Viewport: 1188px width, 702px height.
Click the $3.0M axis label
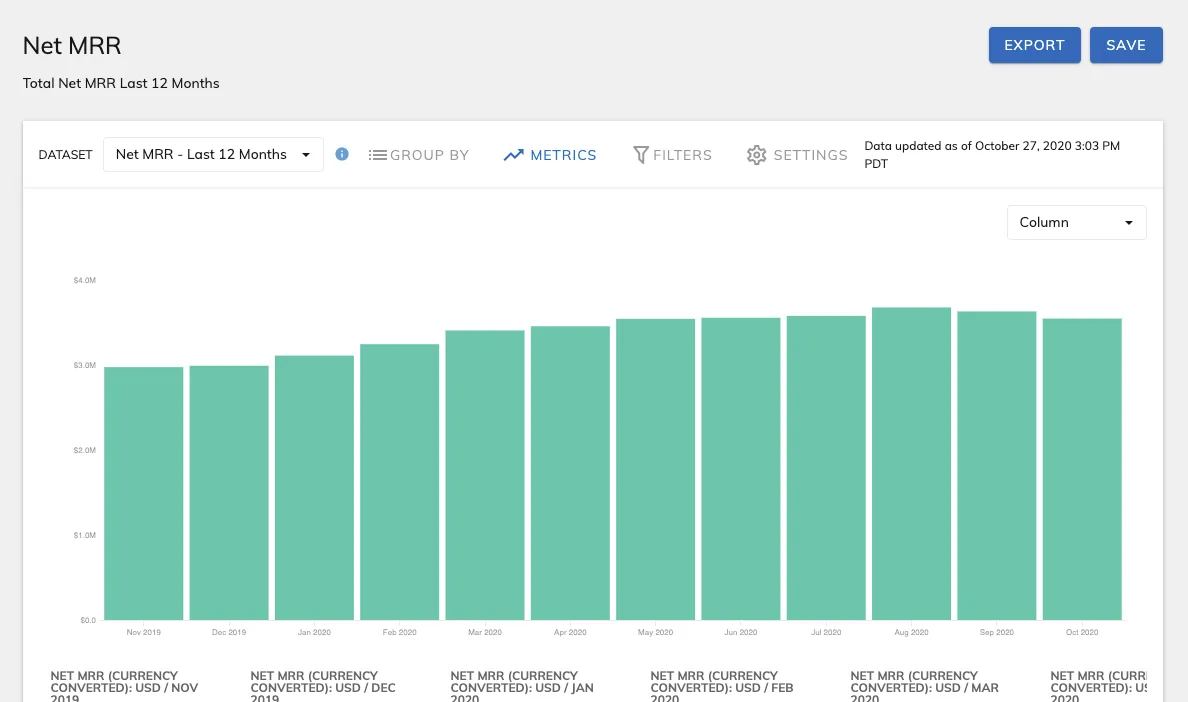coord(85,365)
